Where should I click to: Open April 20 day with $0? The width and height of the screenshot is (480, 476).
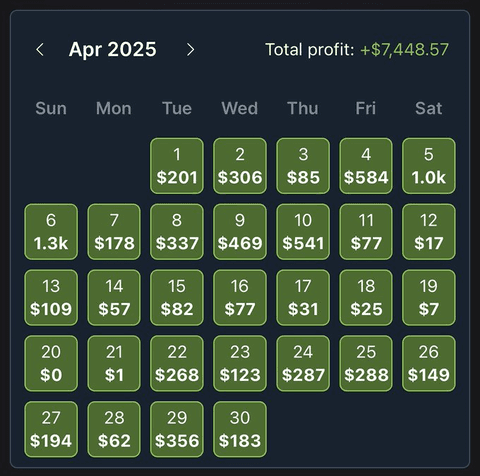[51, 363]
